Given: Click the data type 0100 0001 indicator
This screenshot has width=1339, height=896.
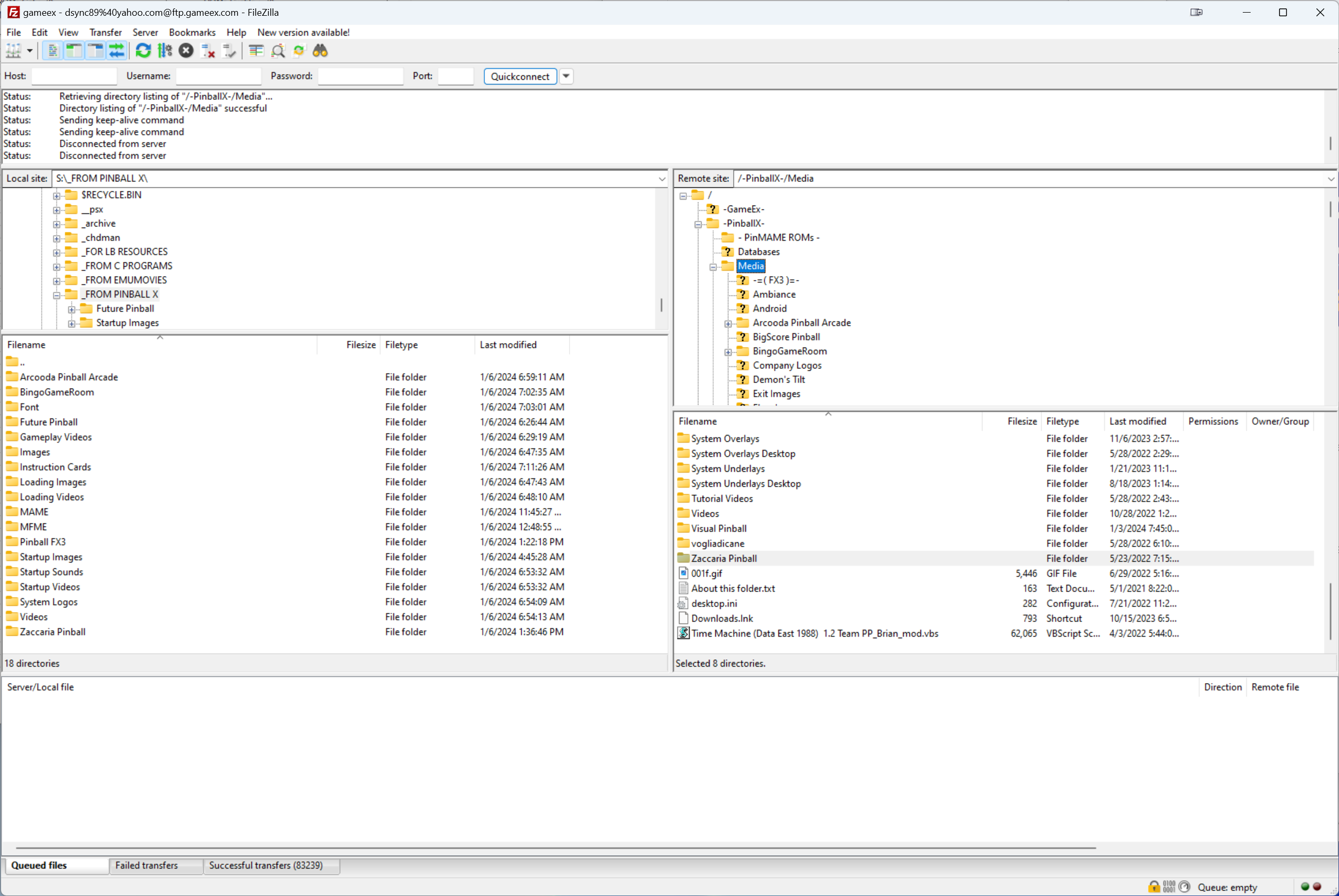Looking at the screenshot, I should tap(1169, 887).
